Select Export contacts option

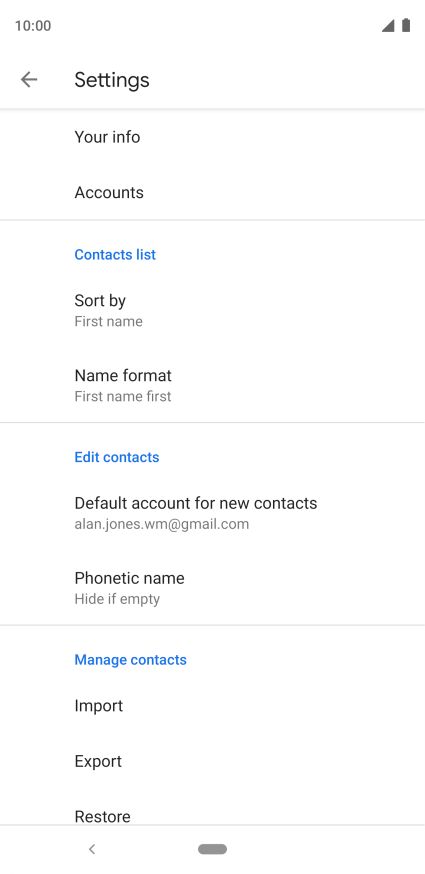tap(212, 761)
